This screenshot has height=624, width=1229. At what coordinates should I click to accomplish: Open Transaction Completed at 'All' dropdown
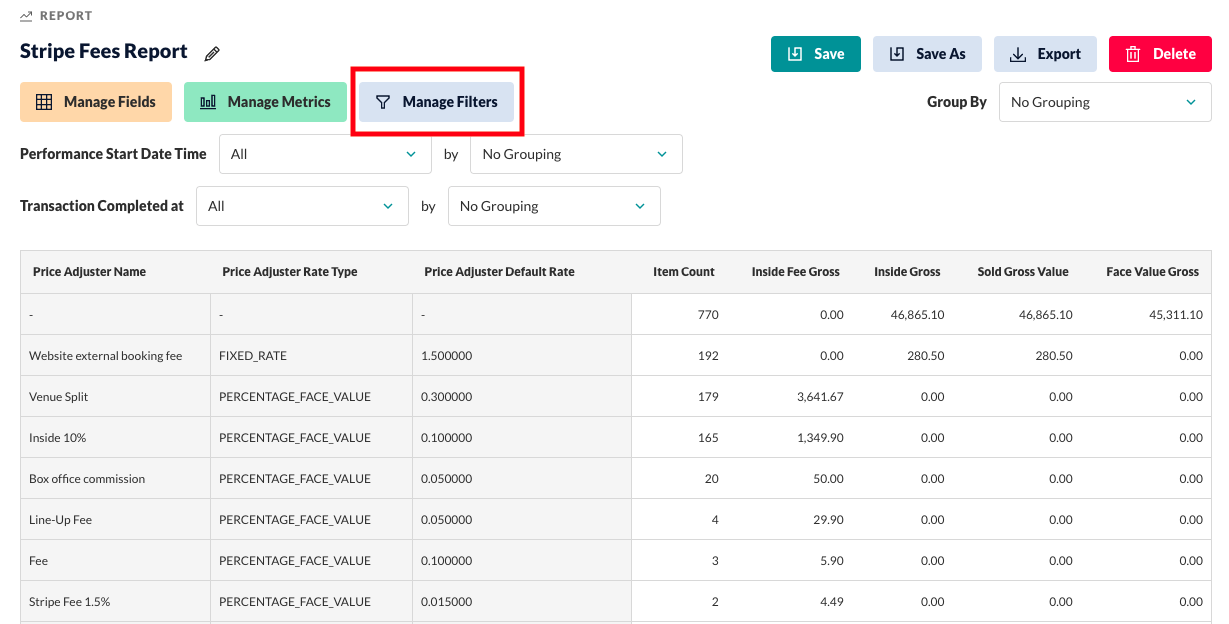point(302,206)
